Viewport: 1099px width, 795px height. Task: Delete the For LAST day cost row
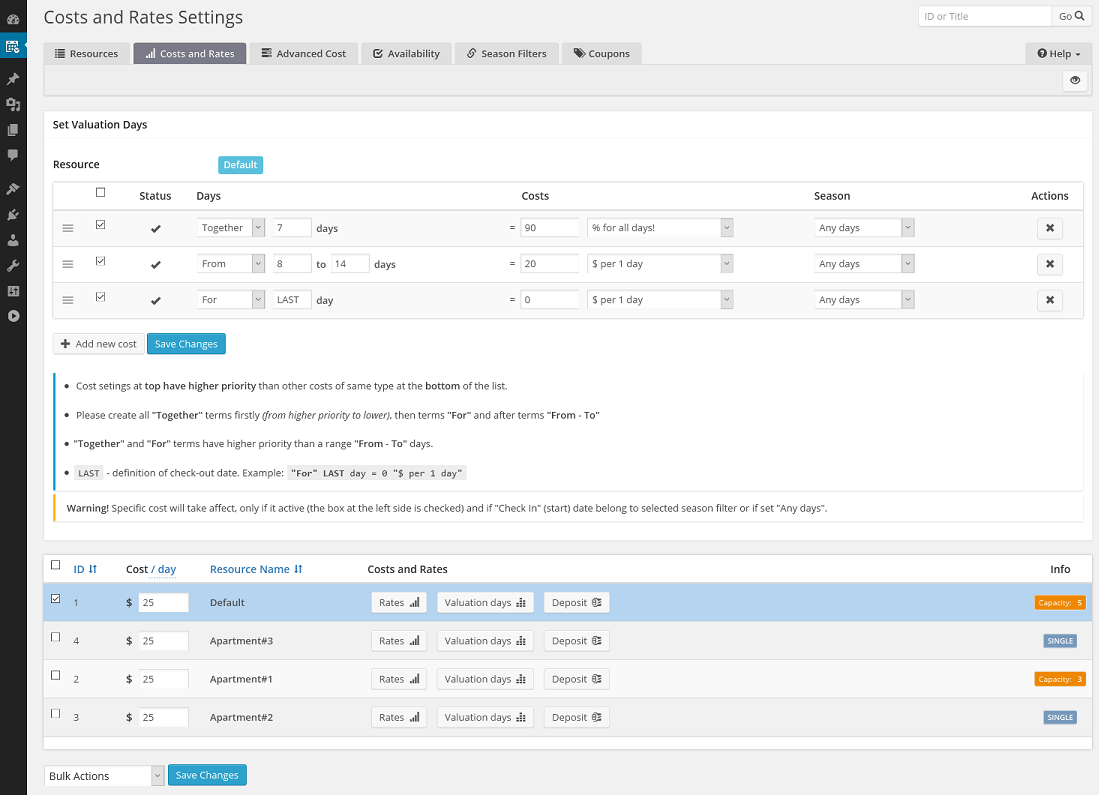(1049, 300)
